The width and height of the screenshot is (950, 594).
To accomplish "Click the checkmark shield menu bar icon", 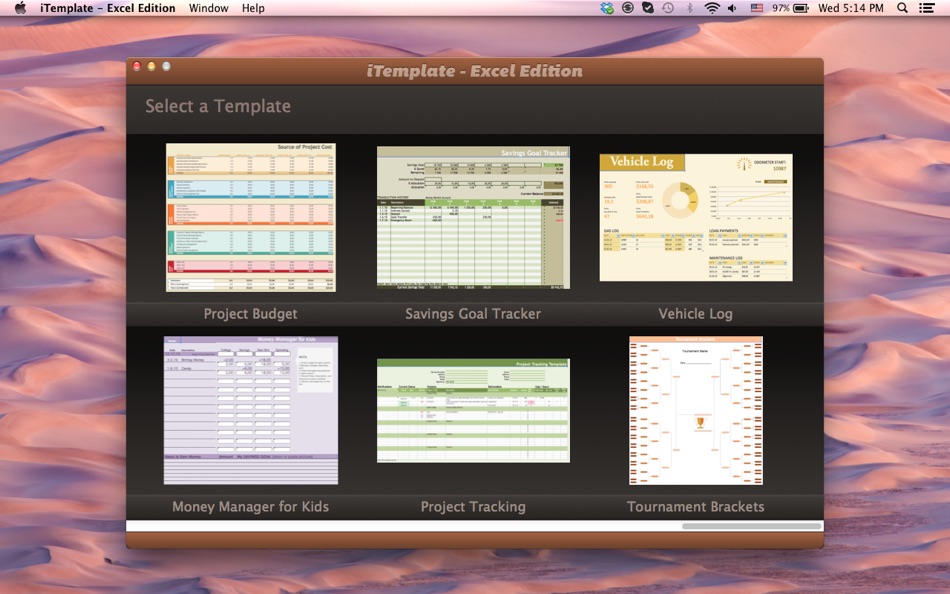I will click(x=648, y=8).
